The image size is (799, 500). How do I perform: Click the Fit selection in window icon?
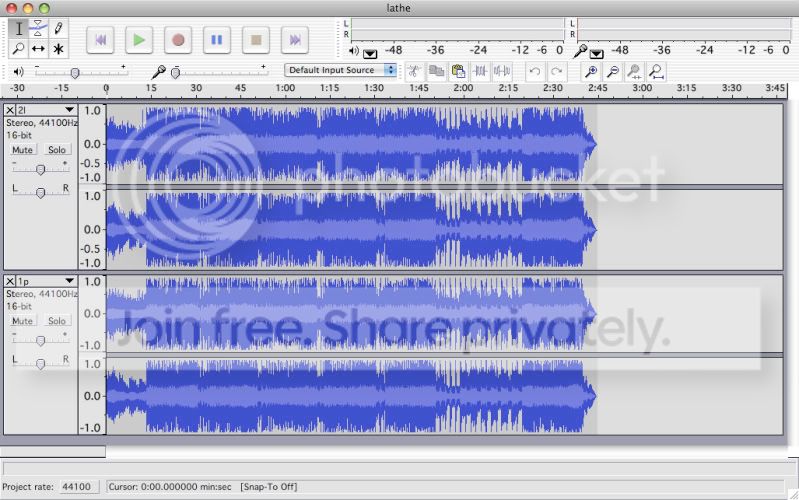pyautogui.click(x=635, y=71)
